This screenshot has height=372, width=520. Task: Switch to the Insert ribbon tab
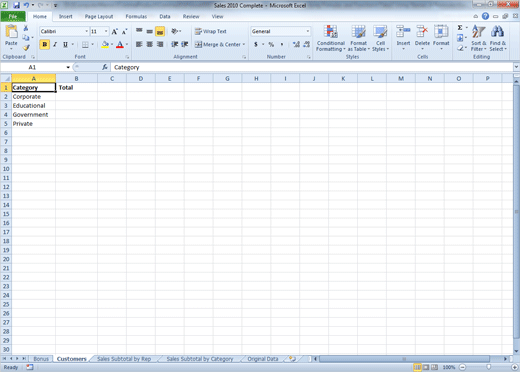point(65,16)
